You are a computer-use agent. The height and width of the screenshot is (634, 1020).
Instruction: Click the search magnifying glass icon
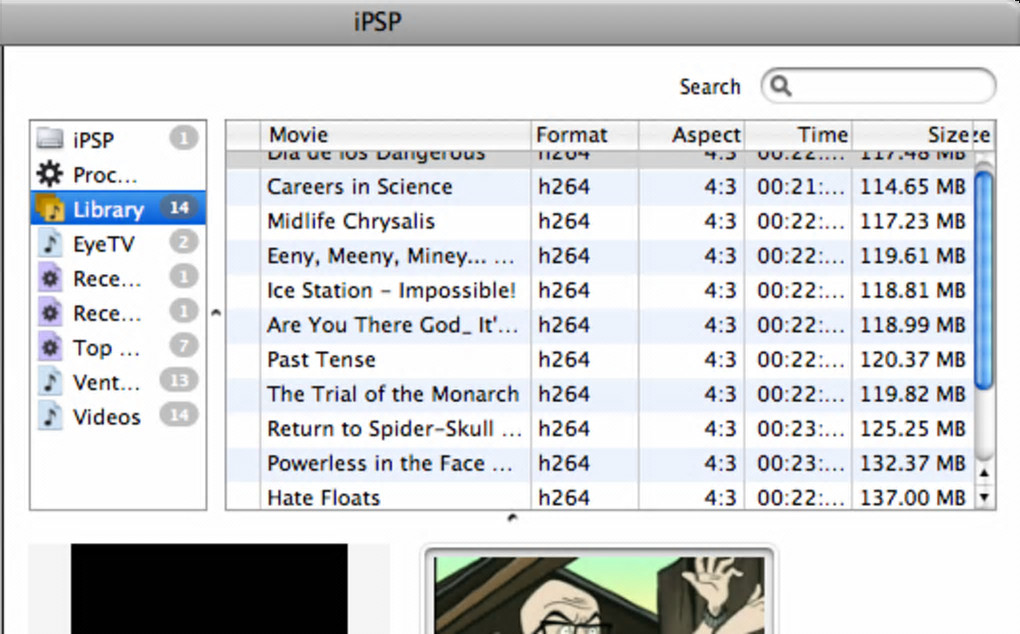(782, 87)
